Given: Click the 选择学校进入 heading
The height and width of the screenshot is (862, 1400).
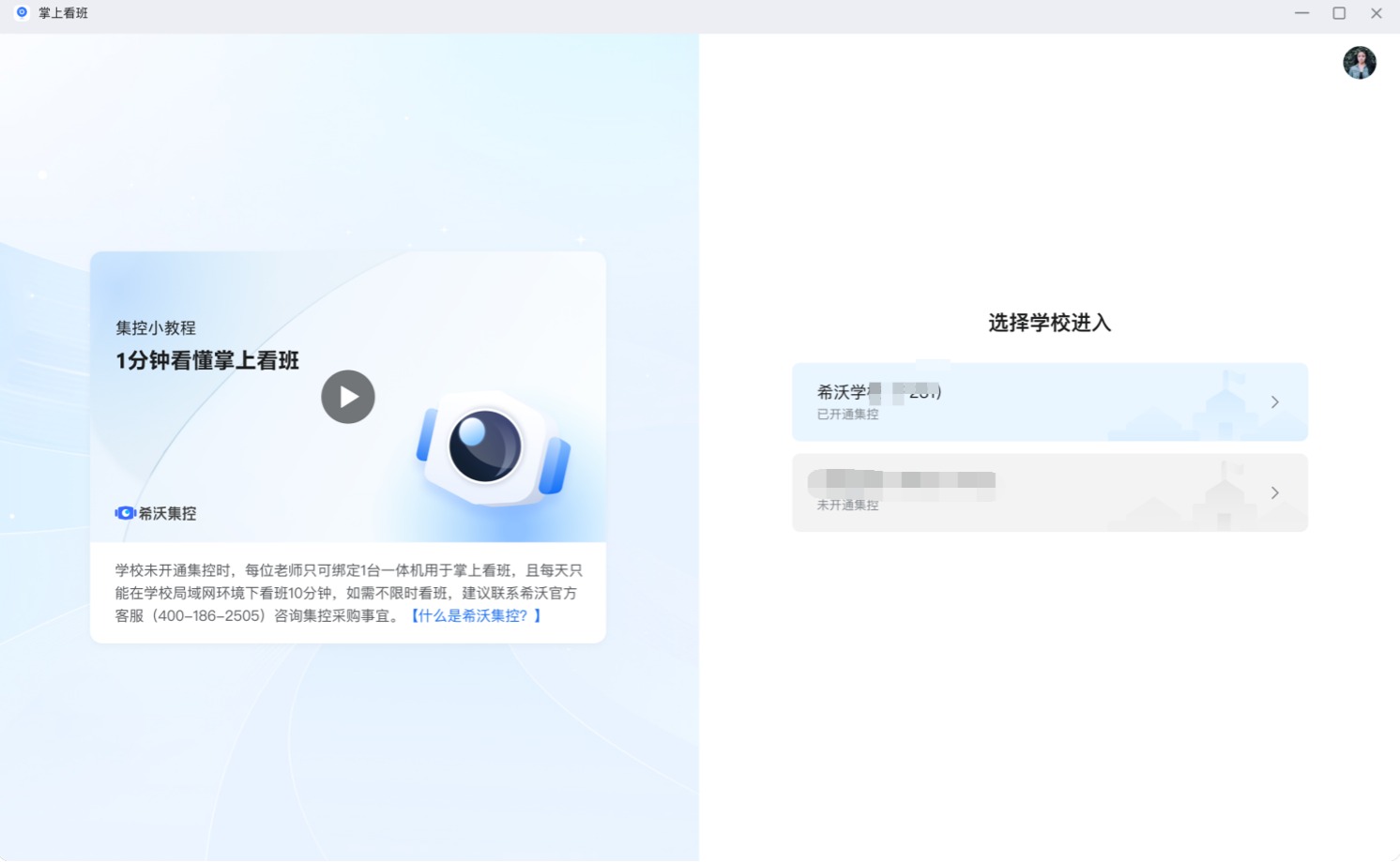Looking at the screenshot, I should click(x=1049, y=323).
